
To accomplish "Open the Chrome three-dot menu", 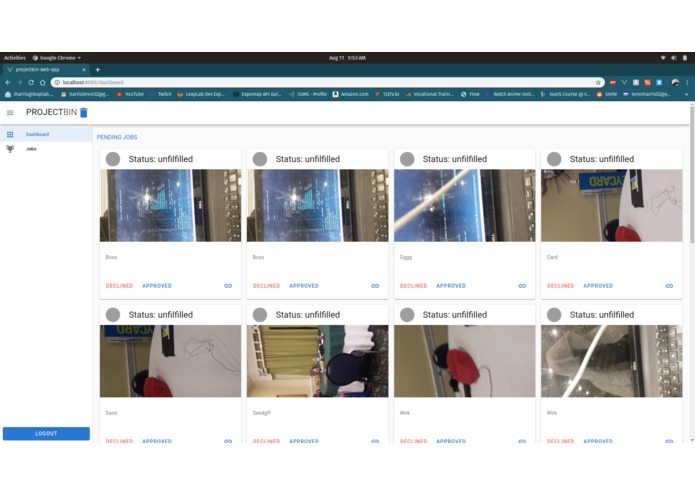I will (x=687, y=82).
